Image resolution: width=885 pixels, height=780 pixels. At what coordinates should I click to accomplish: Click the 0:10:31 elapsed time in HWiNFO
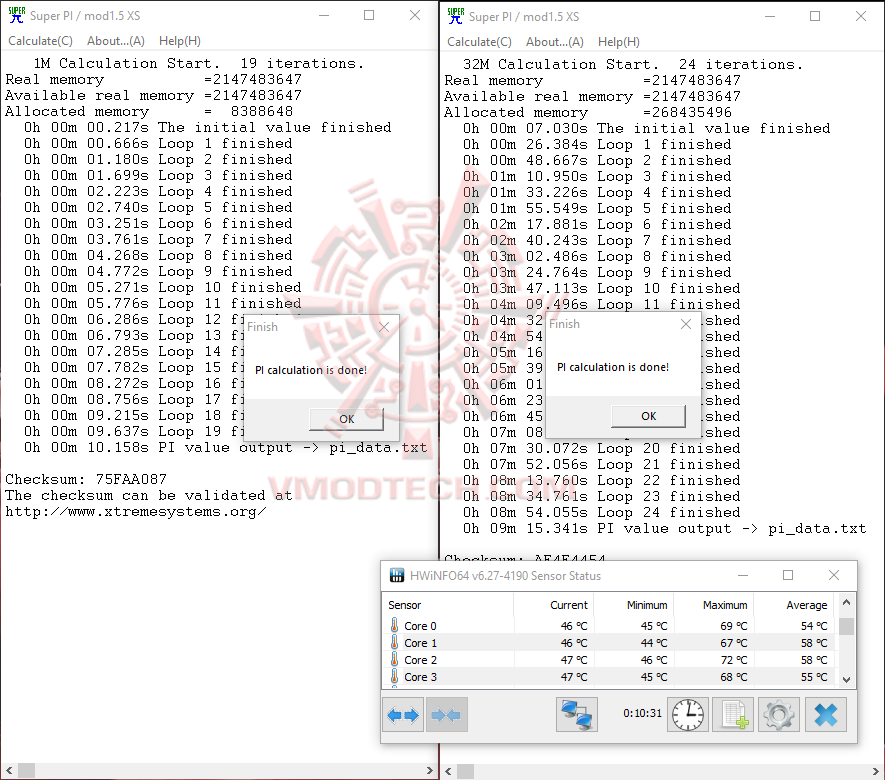click(642, 713)
